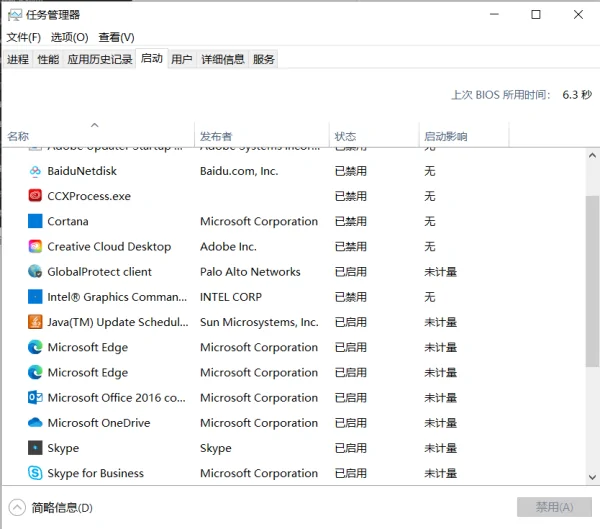Select the CCXProcess.exe entry

(89, 196)
